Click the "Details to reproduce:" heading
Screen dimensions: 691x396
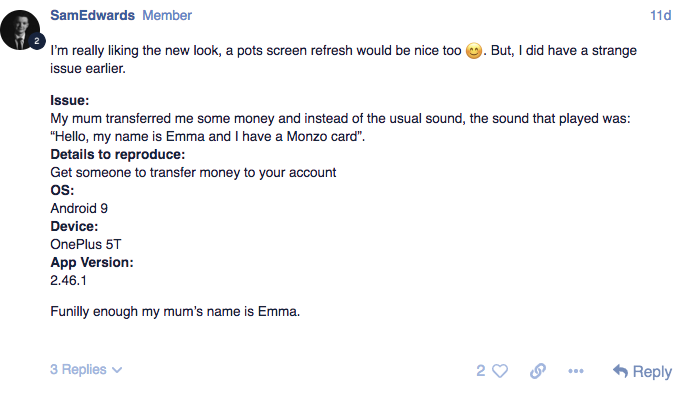[x=118, y=155]
